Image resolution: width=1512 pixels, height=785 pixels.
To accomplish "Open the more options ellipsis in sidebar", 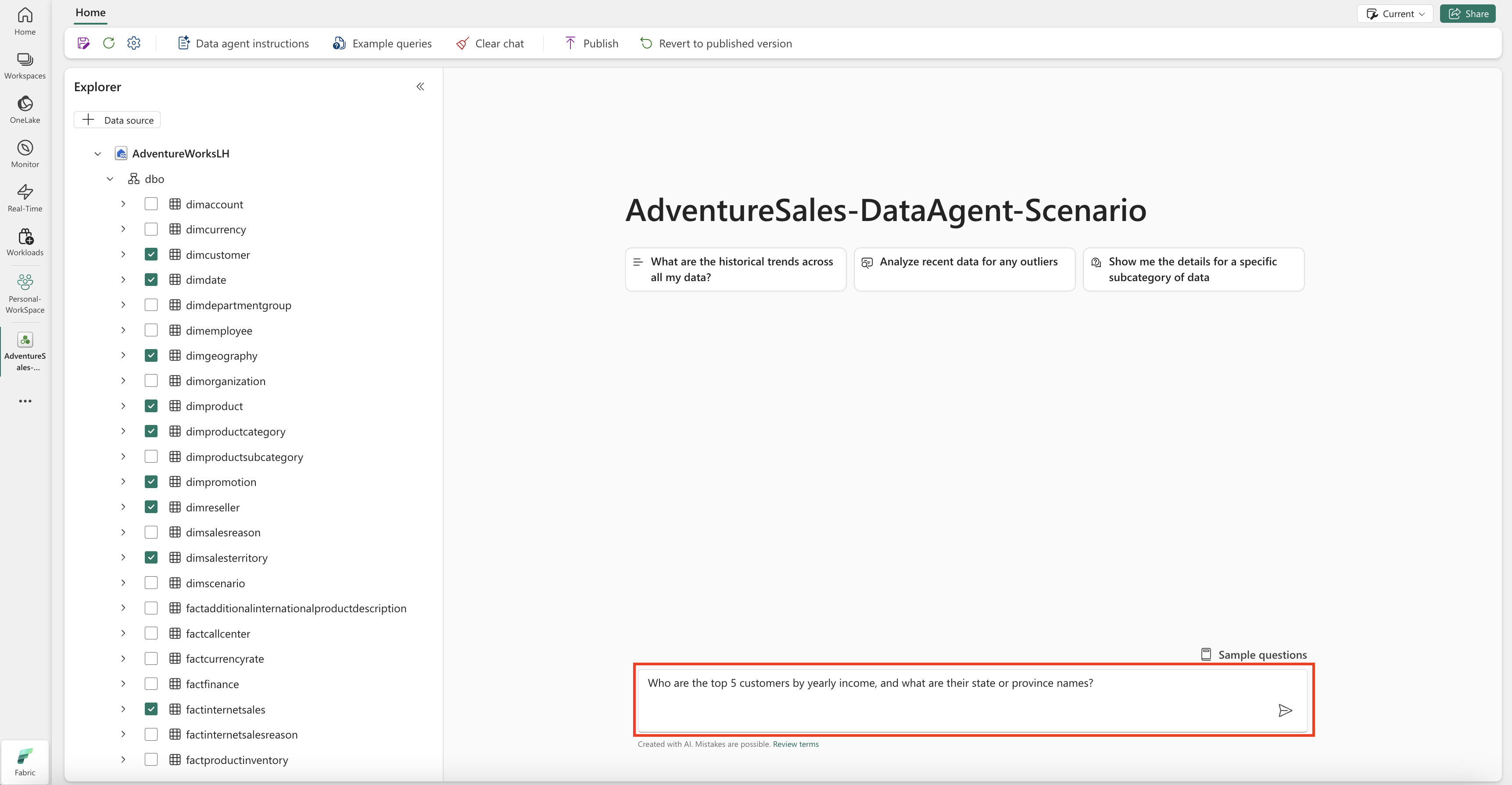I will 25,401.
